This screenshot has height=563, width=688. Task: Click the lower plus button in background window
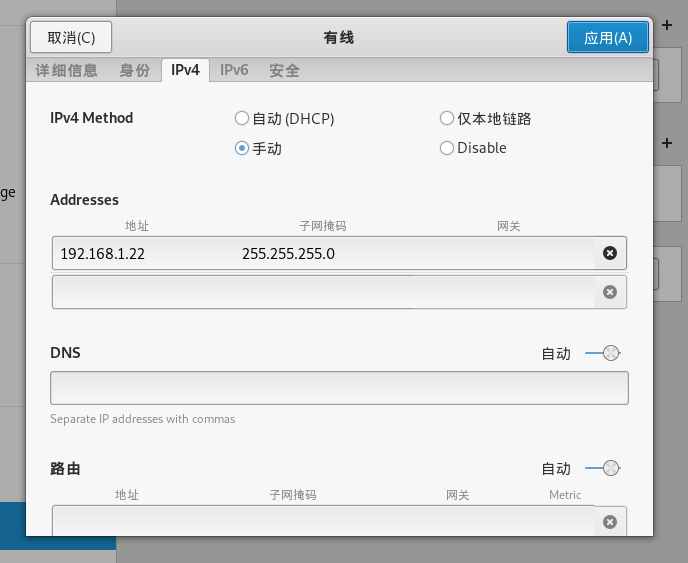click(x=667, y=143)
